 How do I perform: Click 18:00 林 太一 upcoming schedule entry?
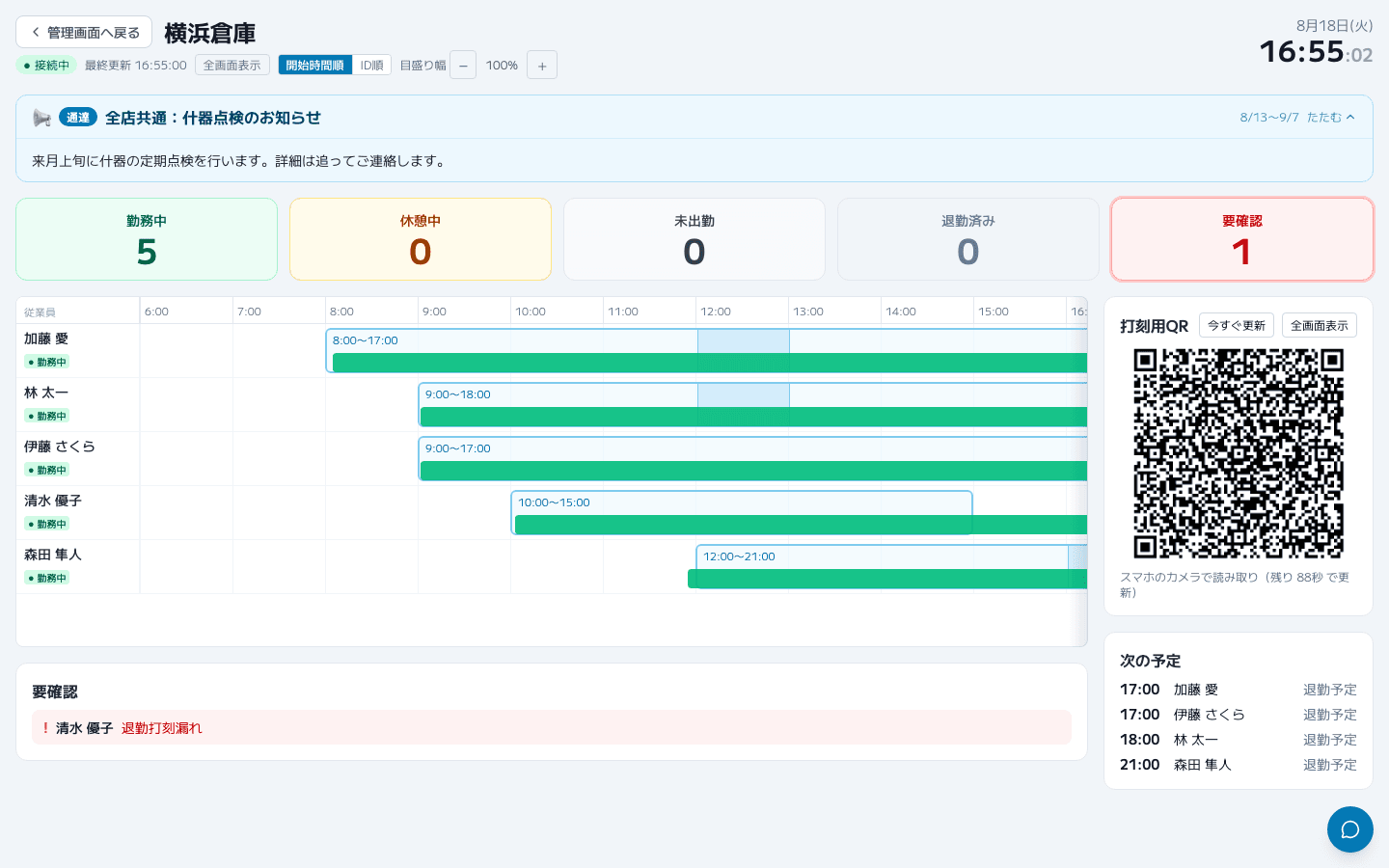coord(1239,740)
